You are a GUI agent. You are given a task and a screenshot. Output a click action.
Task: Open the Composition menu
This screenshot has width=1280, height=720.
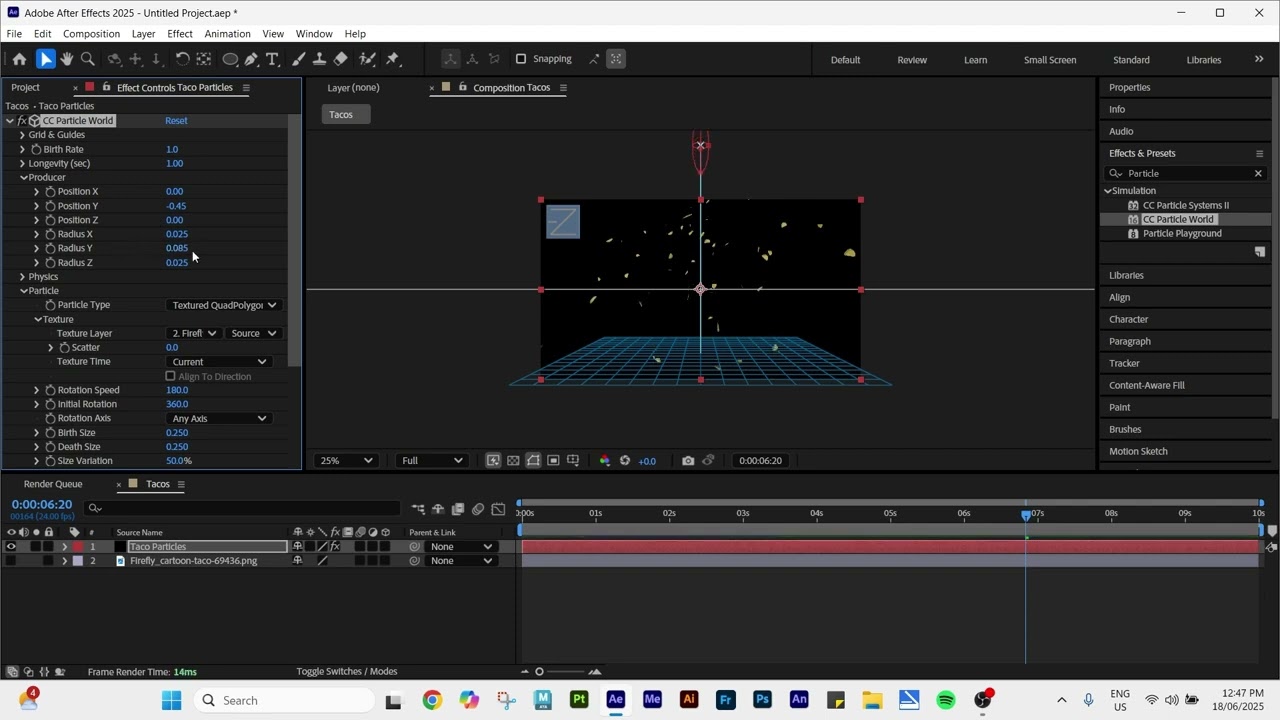click(x=91, y=34)
